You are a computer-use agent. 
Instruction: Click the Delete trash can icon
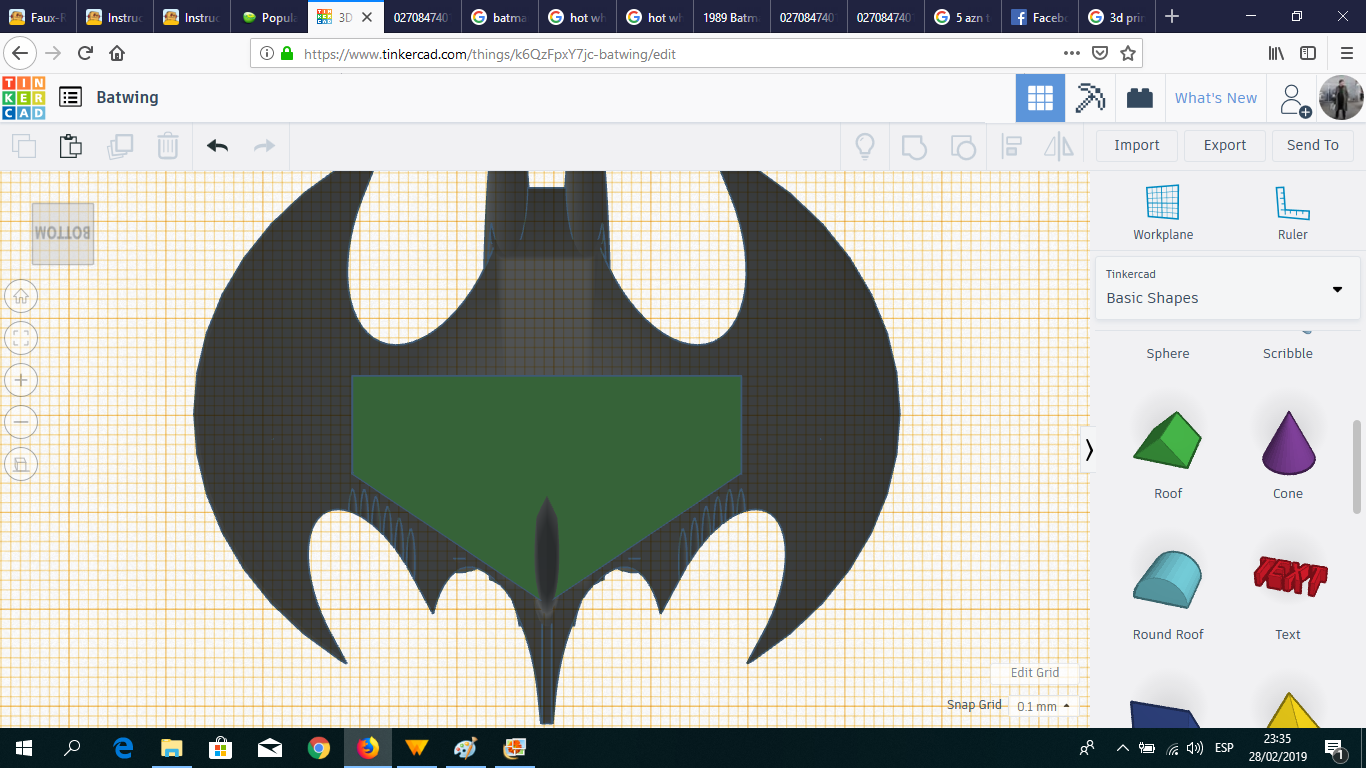[168, 146]
